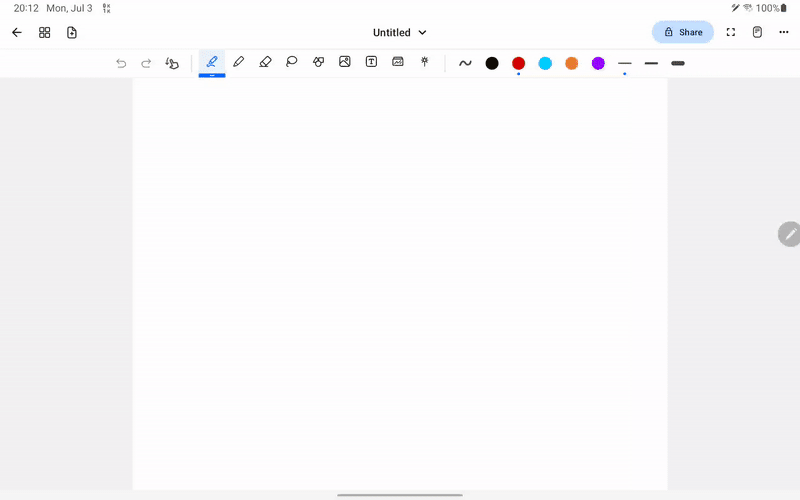Screen dimensions: 800x500
Task: Pick the black color swatch
Action: [492, 63]
